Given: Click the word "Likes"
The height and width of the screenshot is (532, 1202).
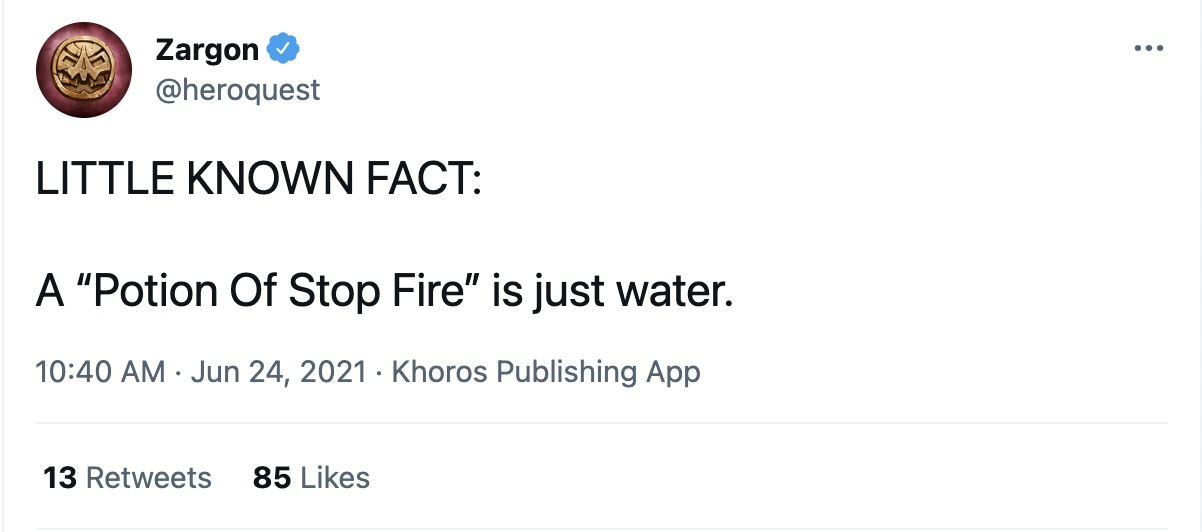Looking at the screenshot, I should pyautogui.click(x=335, y=478).
